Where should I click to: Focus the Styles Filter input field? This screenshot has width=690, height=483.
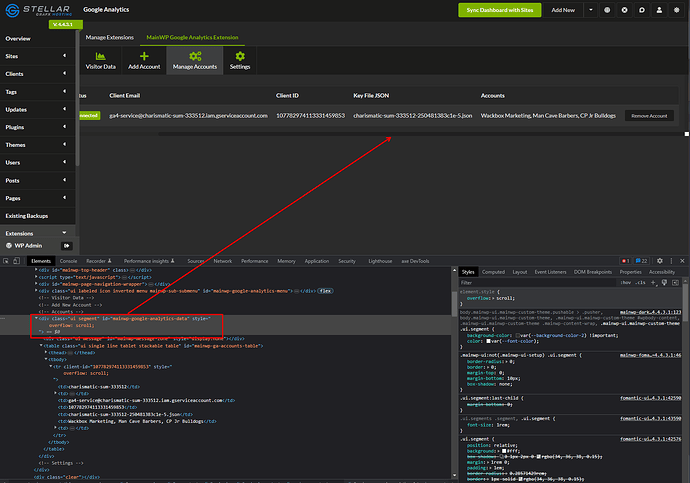(538, 283)
